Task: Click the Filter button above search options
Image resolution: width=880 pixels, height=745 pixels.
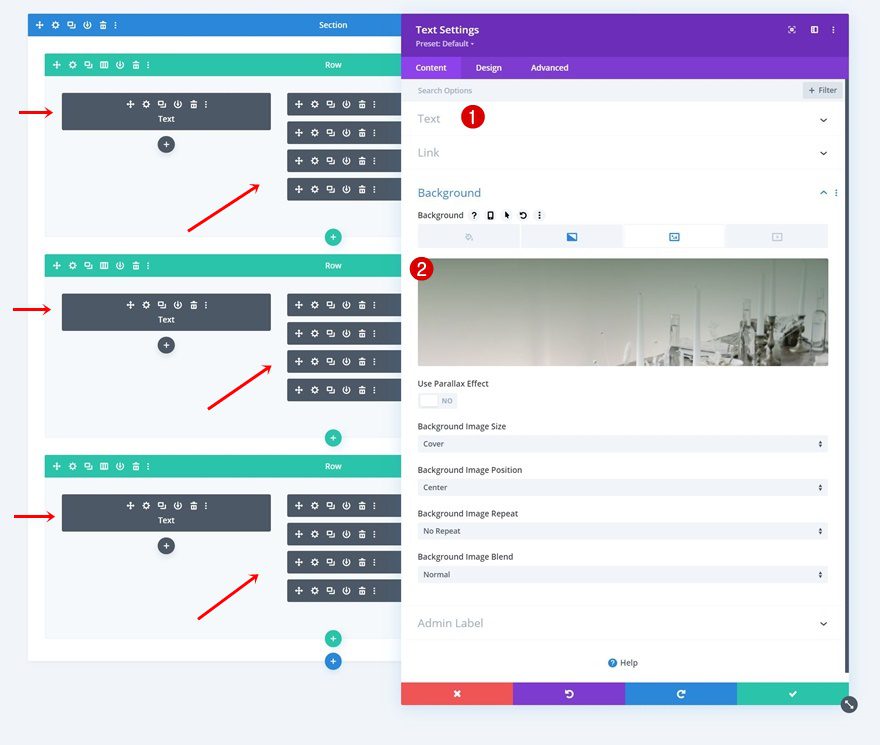Action: tap(821, 89)
